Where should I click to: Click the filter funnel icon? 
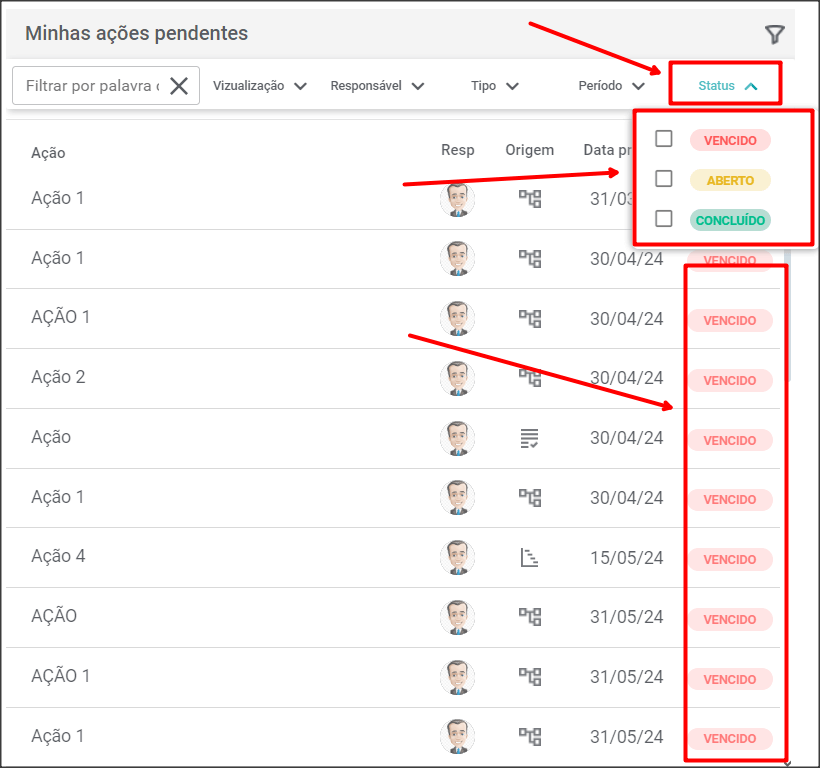(775, 35)
